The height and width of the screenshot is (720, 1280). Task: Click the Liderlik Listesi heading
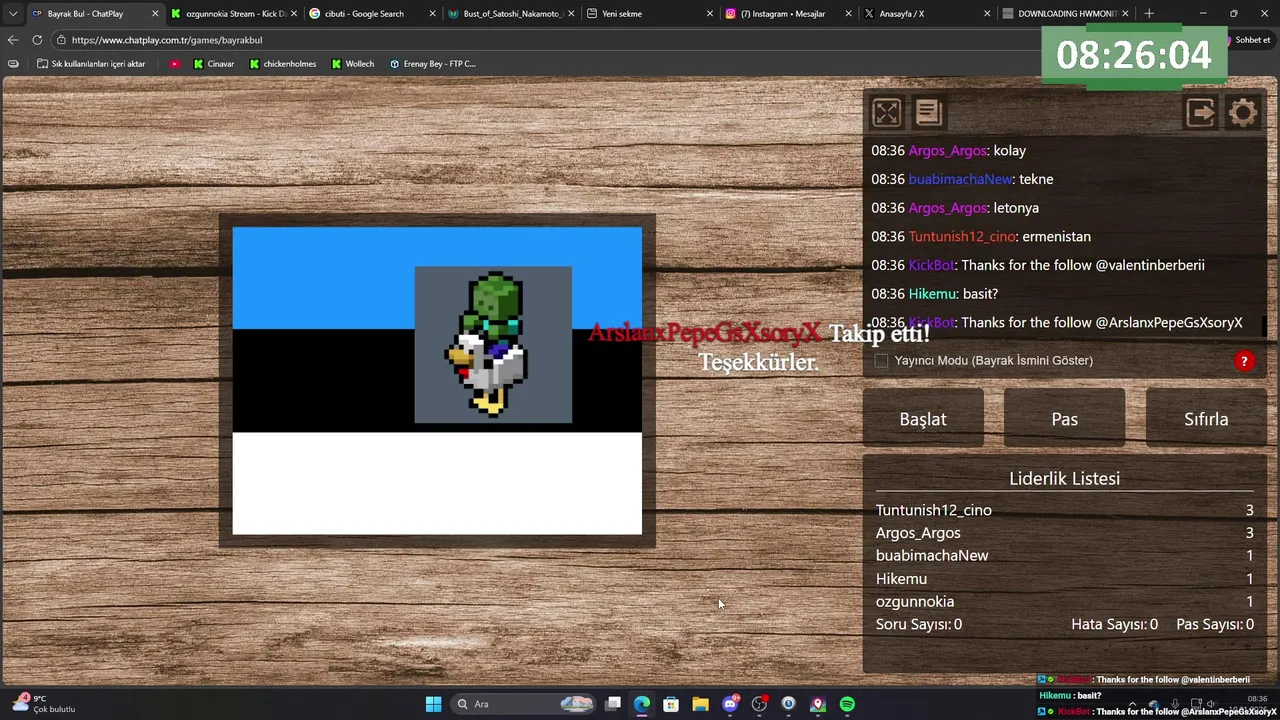1064,478
